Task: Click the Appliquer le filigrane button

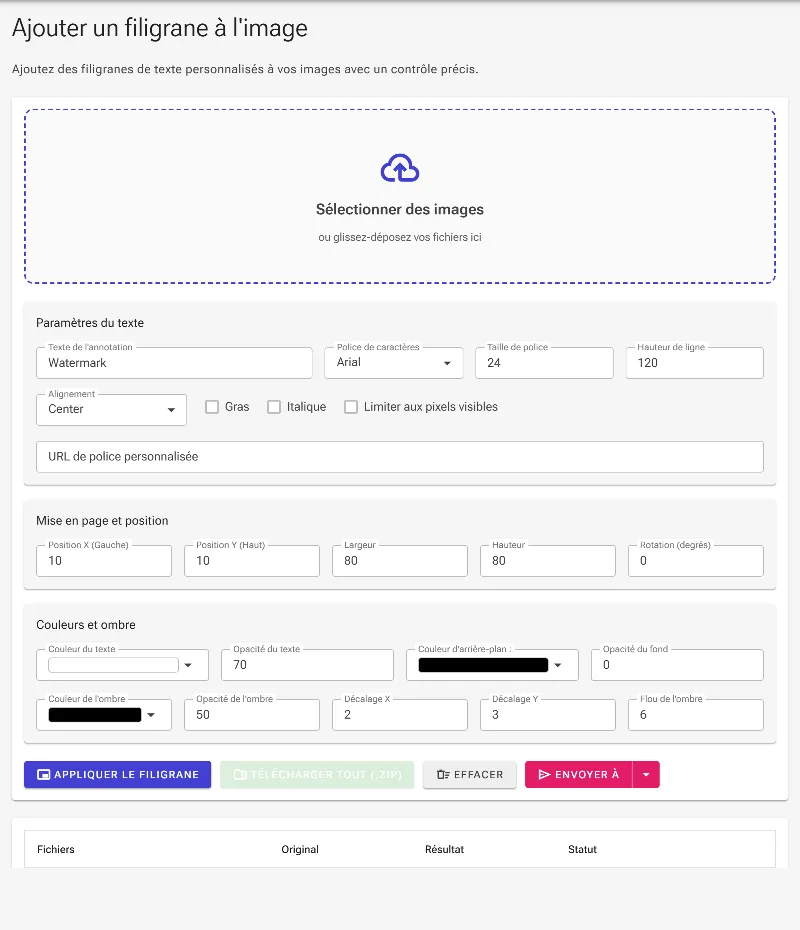Action: (x=117, y=775)
